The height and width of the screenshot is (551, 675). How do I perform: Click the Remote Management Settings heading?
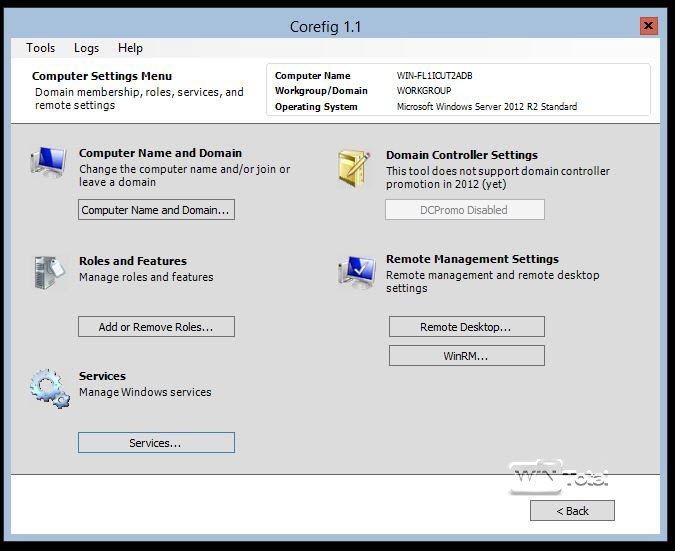472,259
